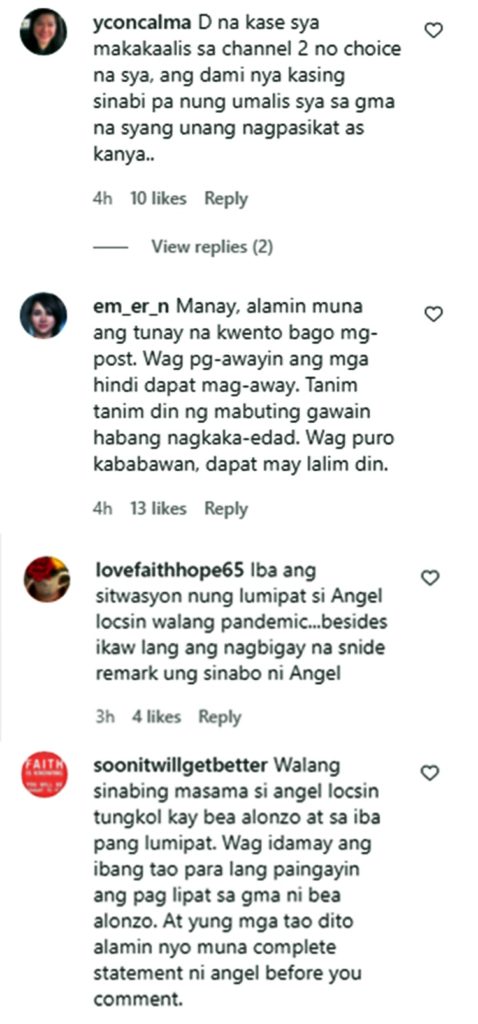Reply to em_er_n's comment
Screen dimensions: 478x1024
click(226, 509)
